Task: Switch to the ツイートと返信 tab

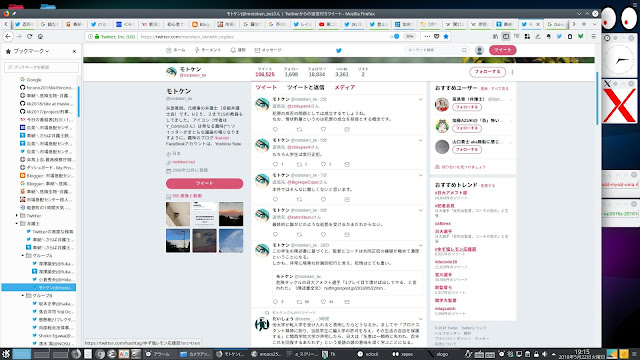Action: point(305,87)
